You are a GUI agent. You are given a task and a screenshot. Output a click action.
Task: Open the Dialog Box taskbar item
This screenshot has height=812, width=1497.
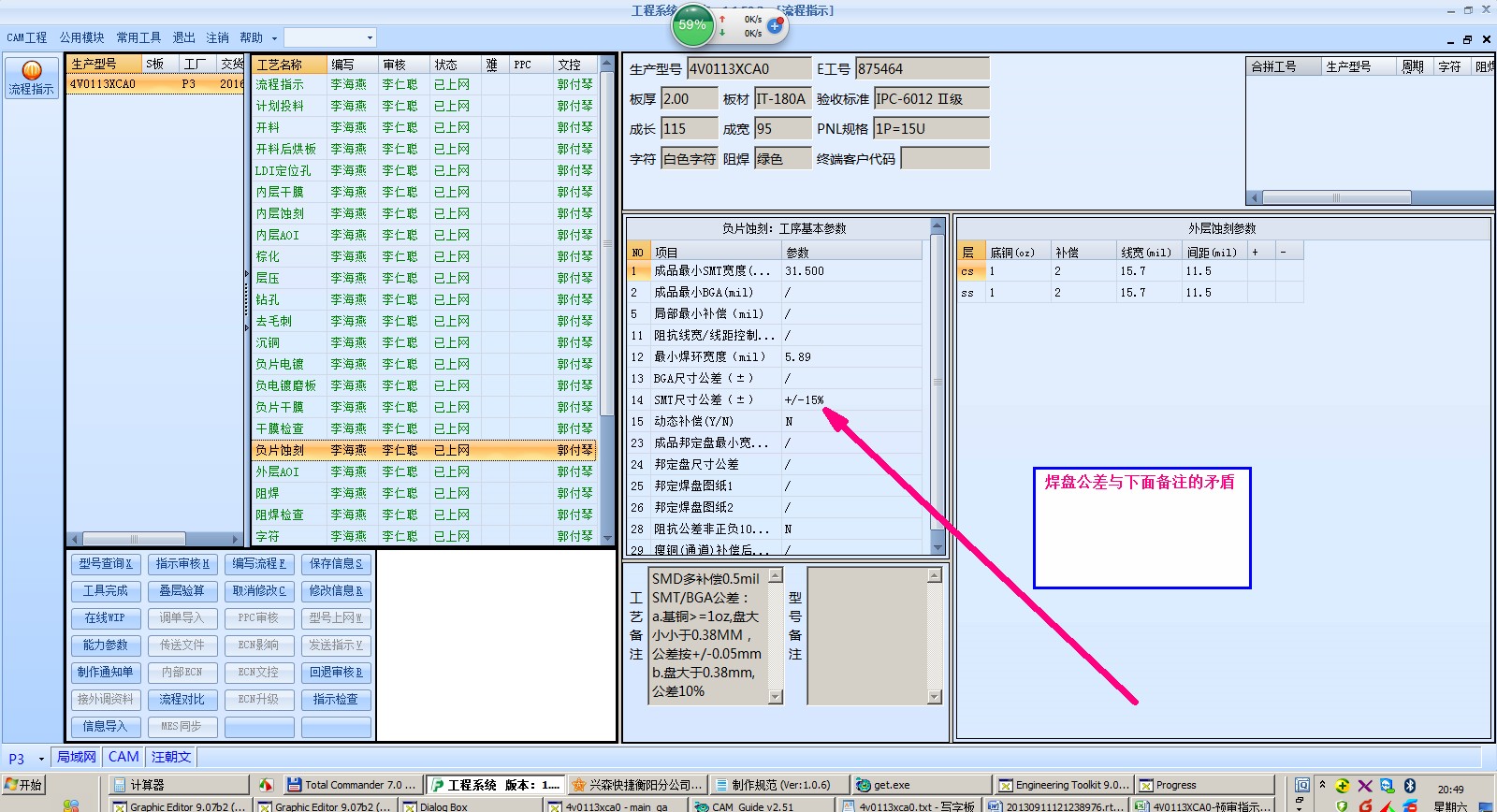click(x=471, y=805)
